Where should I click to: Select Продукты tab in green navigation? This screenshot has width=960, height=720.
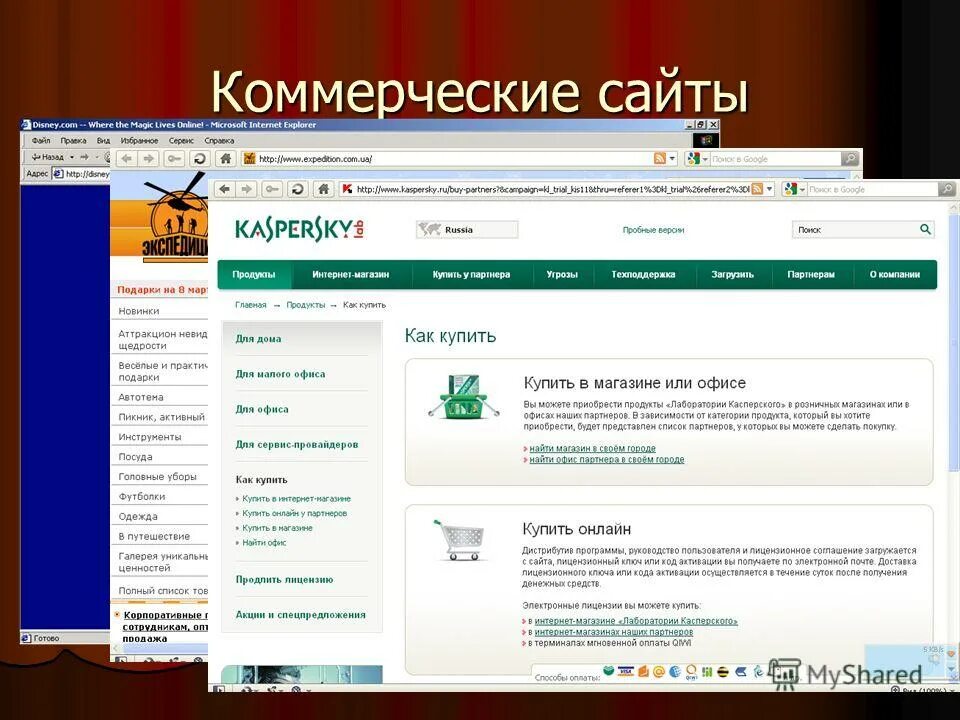tap(254, 274)
